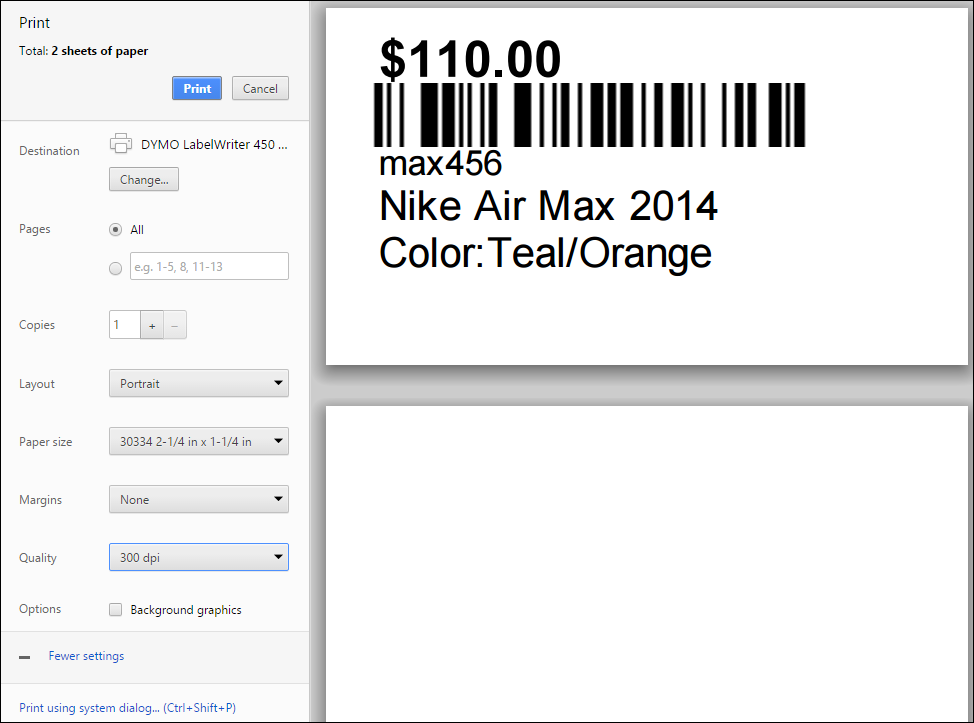This screenshot has height=723, width=974.
Task: Open the Layout Portrait dropdown
Action: click(199, 383)
